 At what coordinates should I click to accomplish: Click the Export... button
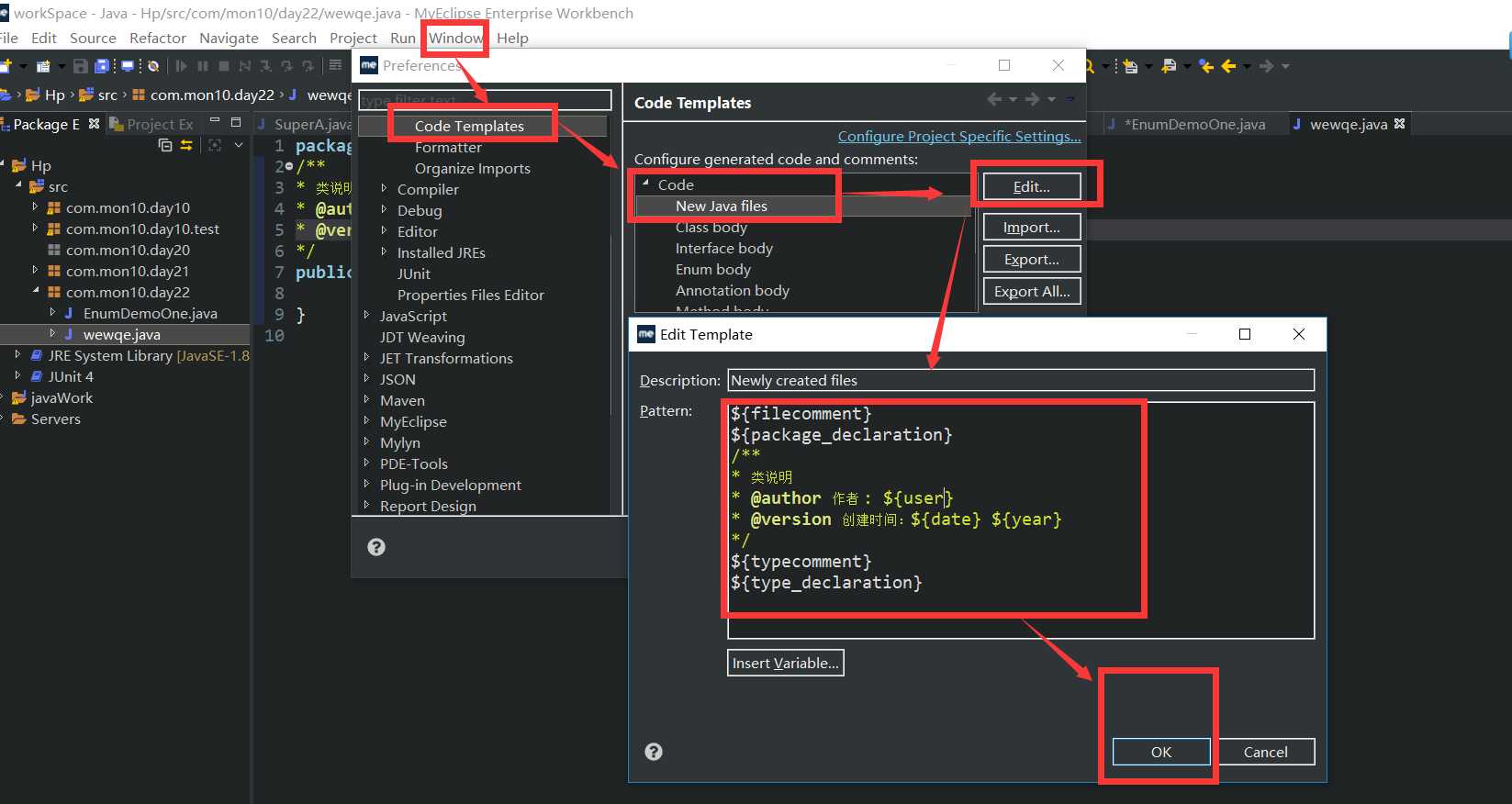pos(1031,259)
